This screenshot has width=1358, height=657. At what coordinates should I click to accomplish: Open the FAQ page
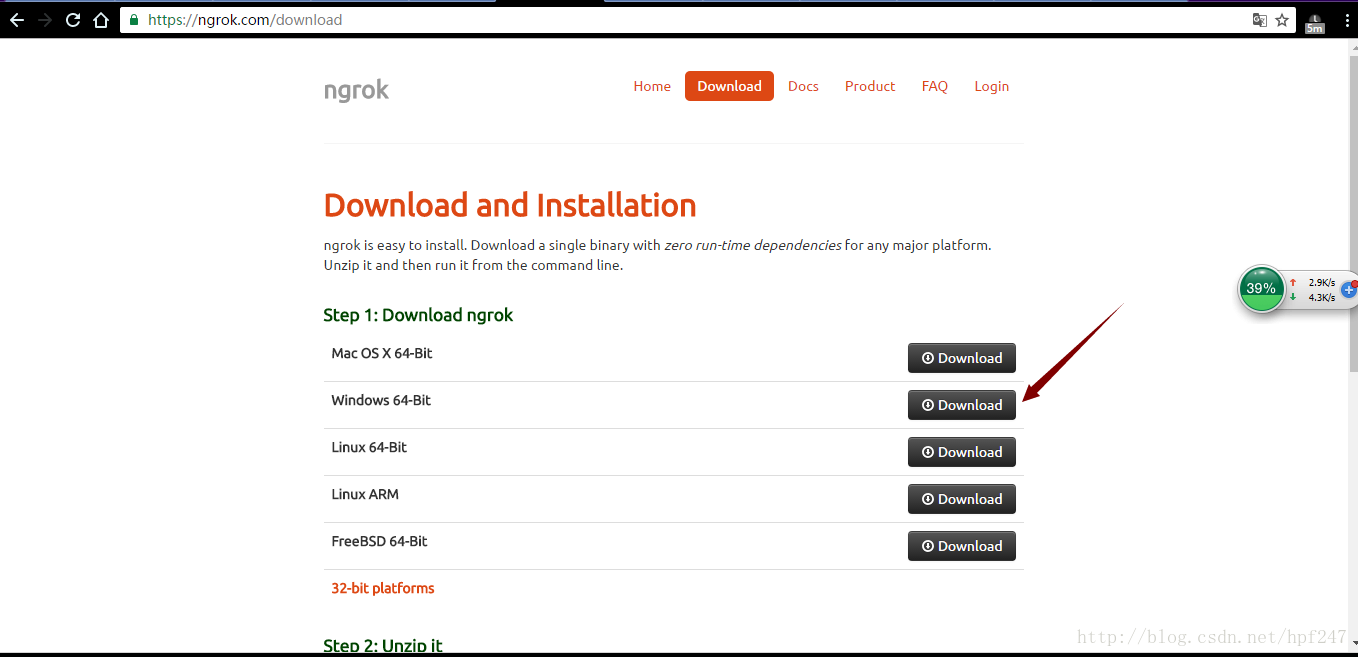pos(935,86)
